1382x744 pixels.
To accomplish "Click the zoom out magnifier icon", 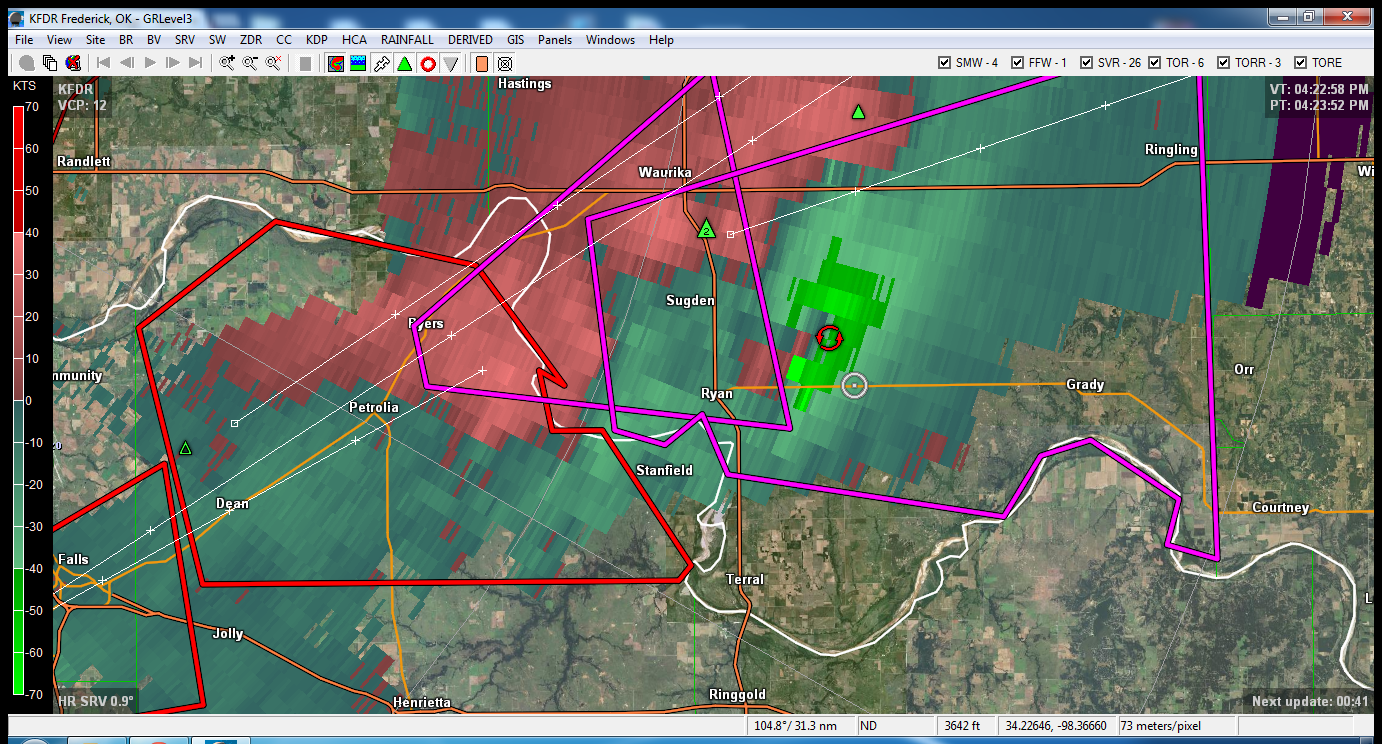I will pos(250,63).
